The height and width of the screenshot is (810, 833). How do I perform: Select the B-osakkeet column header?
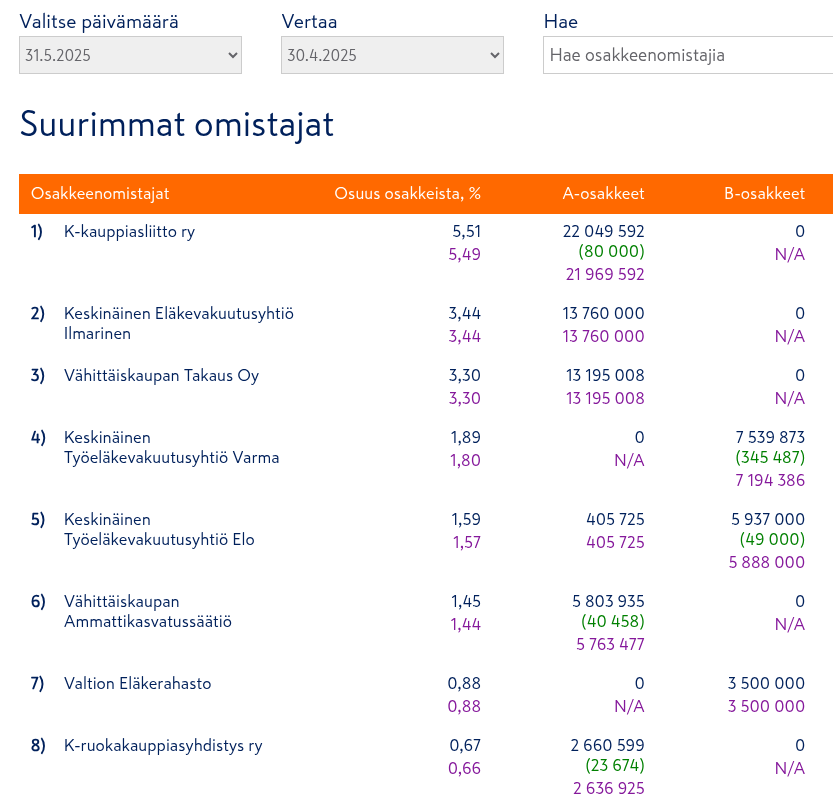tap(764, 194)
